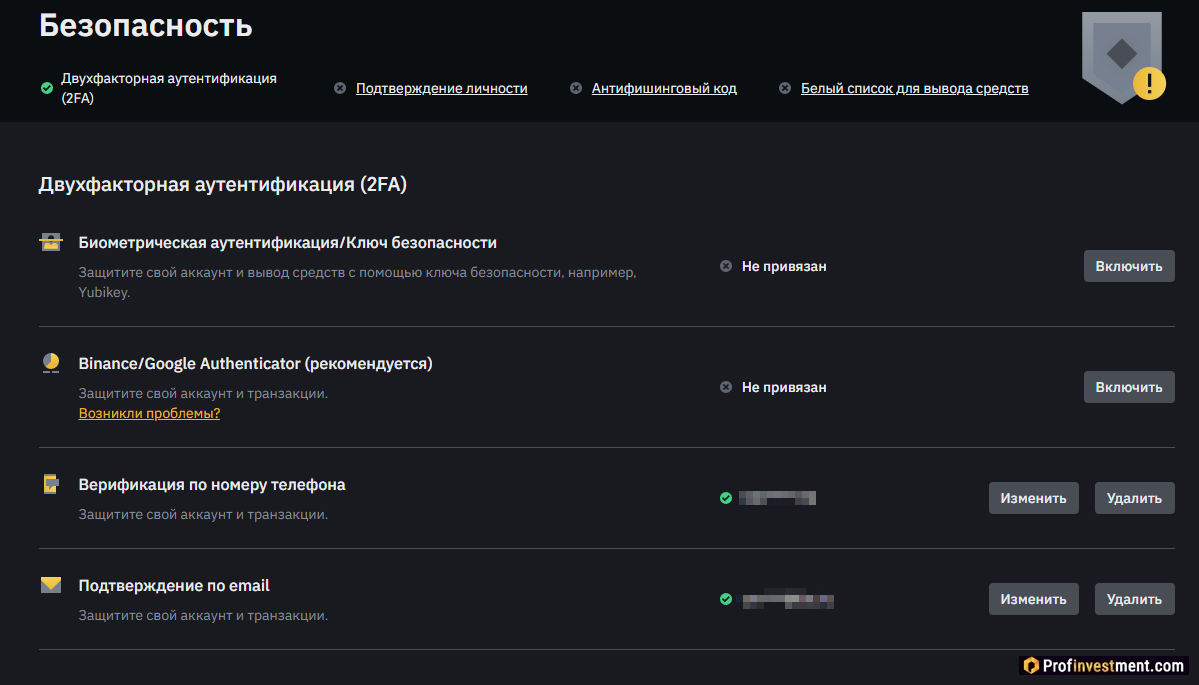Click the blurred phone number value
Viewport: 1199px width, 685px height.
[777, 498]
